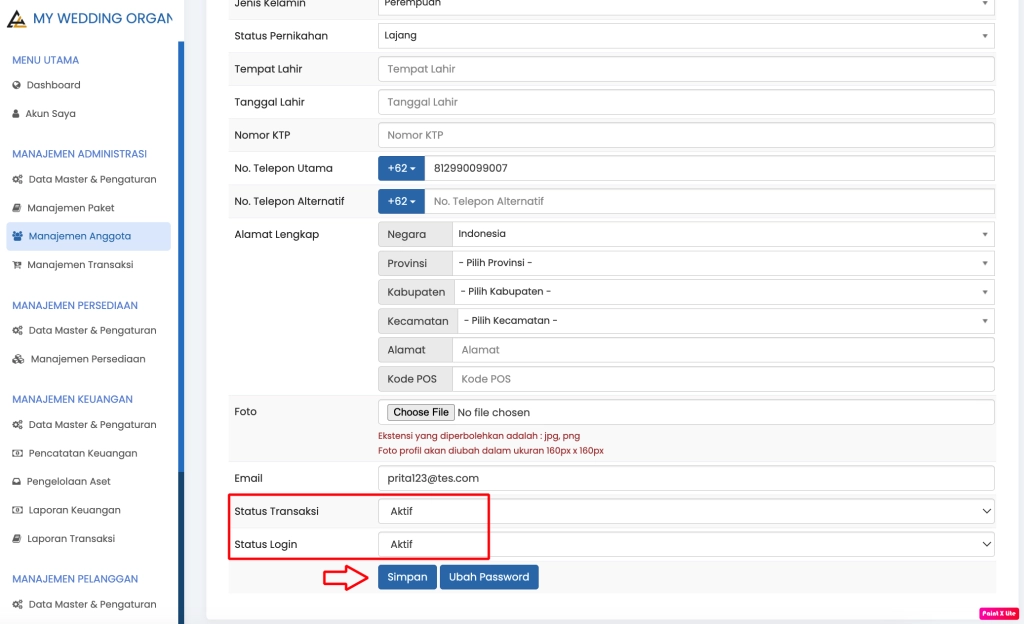Click the Pencatatan Keuangan money icon

click(17, 454)
